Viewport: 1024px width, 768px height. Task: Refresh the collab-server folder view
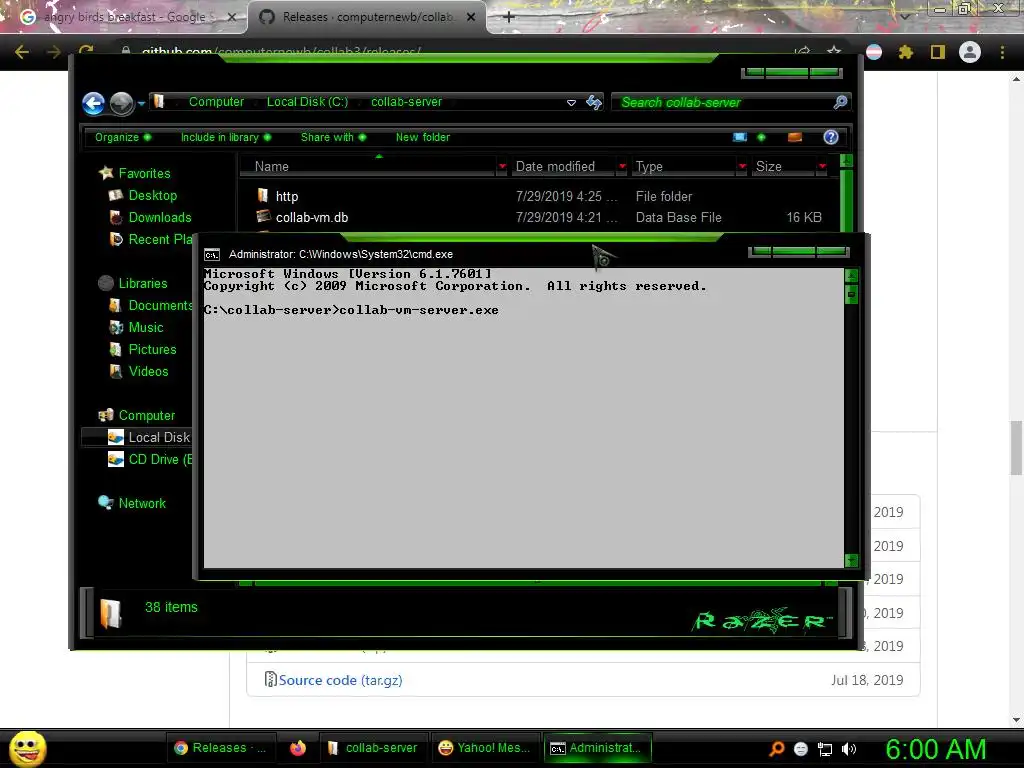coord(594,102)
